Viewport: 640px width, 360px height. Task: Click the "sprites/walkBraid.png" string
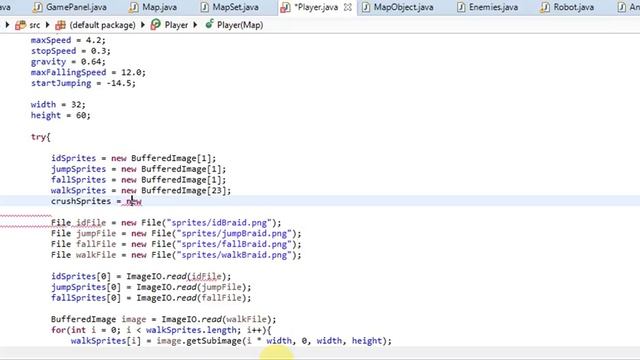pos(234,255)
